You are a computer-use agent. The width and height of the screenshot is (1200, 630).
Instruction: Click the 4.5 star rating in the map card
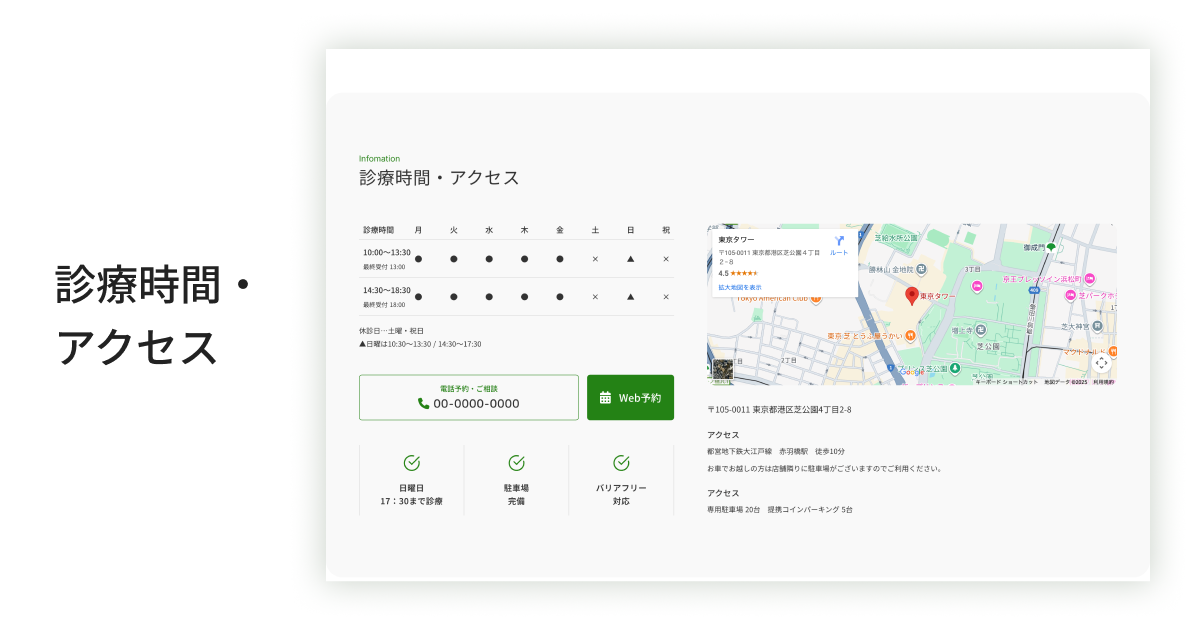tap(740, 273)
